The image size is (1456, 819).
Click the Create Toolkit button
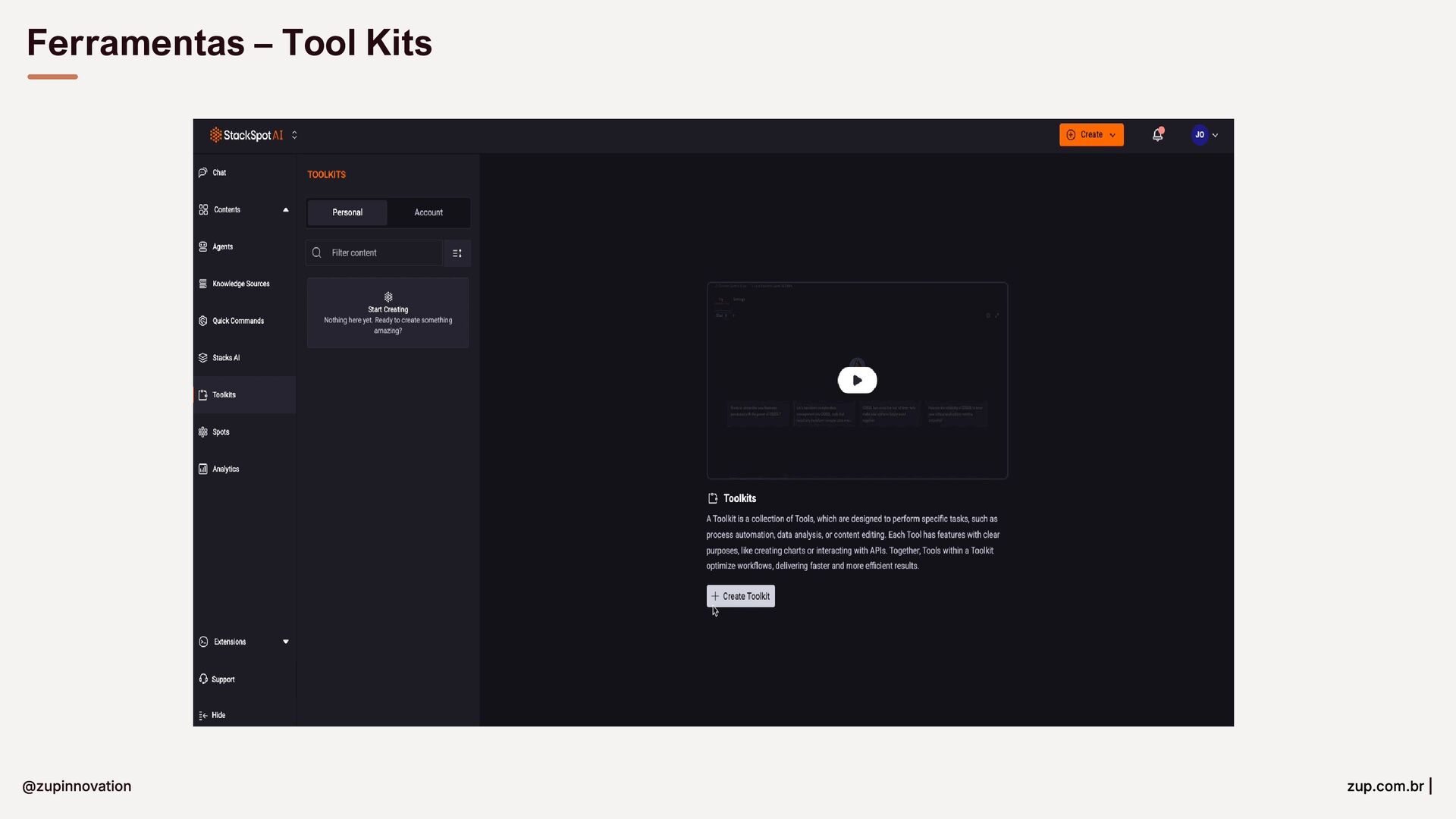(x=740, y=597)
